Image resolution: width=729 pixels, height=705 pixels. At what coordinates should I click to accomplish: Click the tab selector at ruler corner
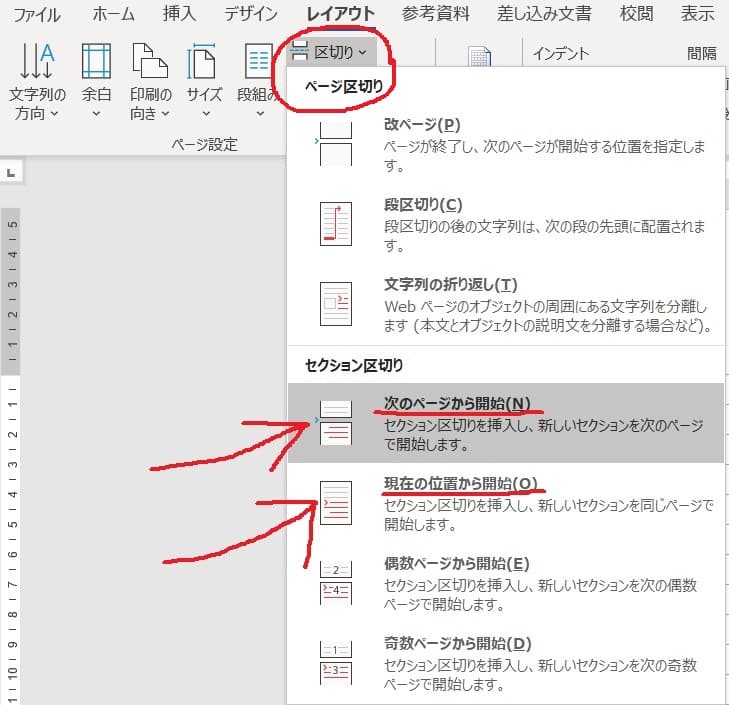point(11,174)
